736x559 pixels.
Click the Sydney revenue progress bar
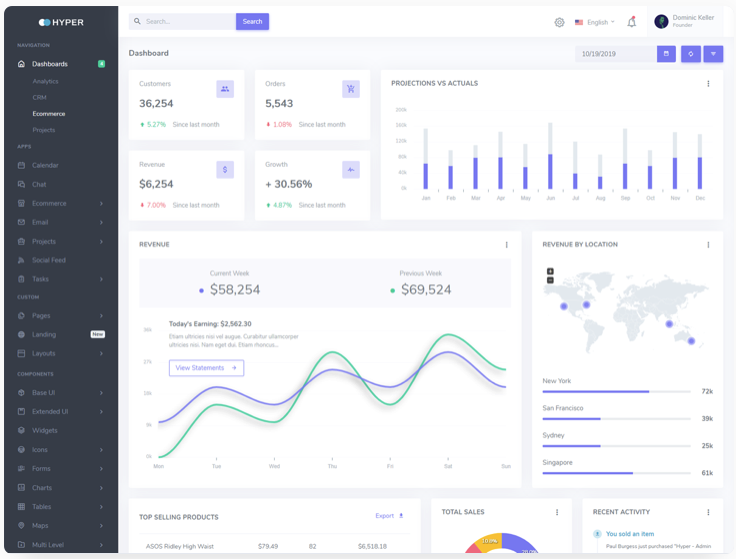[x=616, y=446]
